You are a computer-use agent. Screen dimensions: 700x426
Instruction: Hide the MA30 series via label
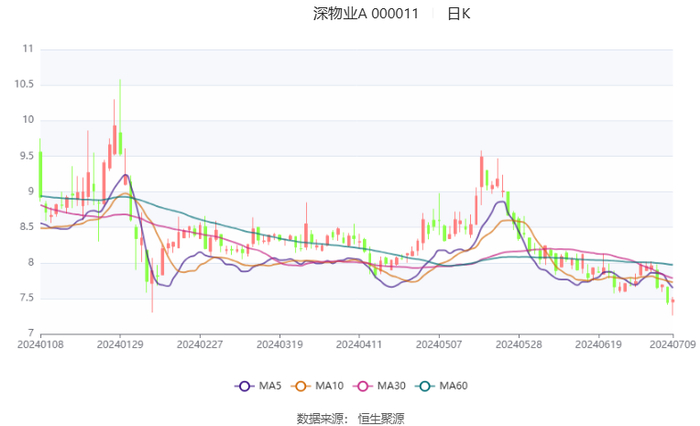click(x=392, y=386)
